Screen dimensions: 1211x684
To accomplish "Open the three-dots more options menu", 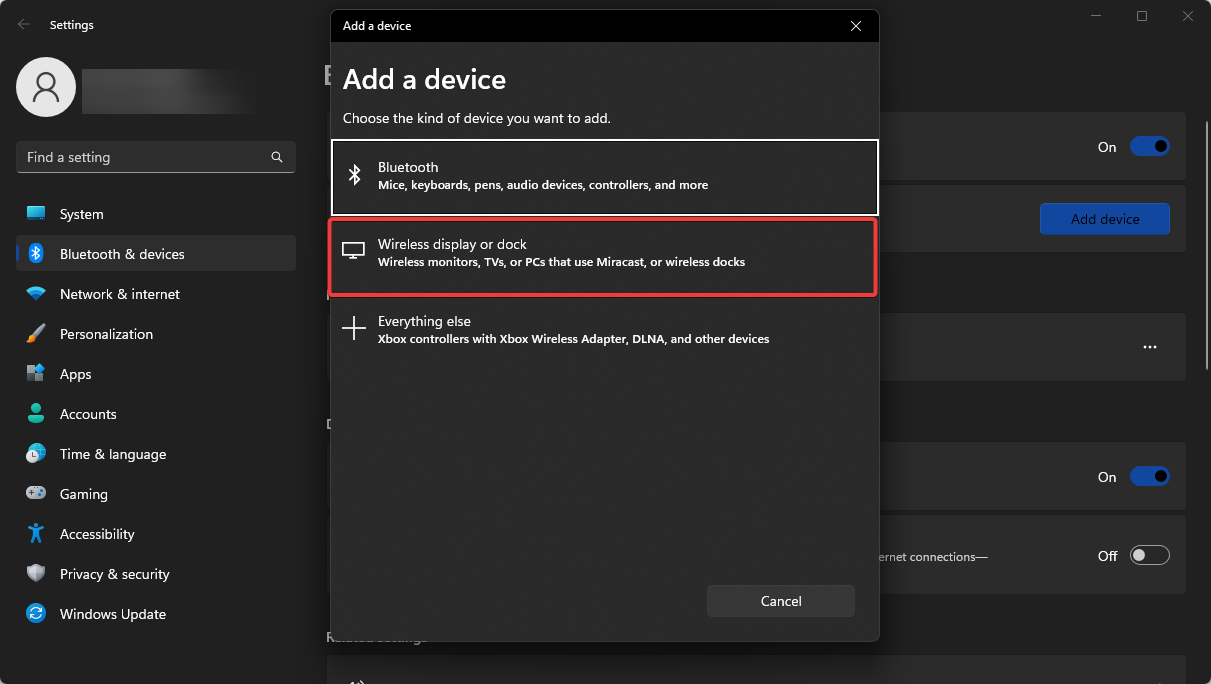I will 1150,347.
